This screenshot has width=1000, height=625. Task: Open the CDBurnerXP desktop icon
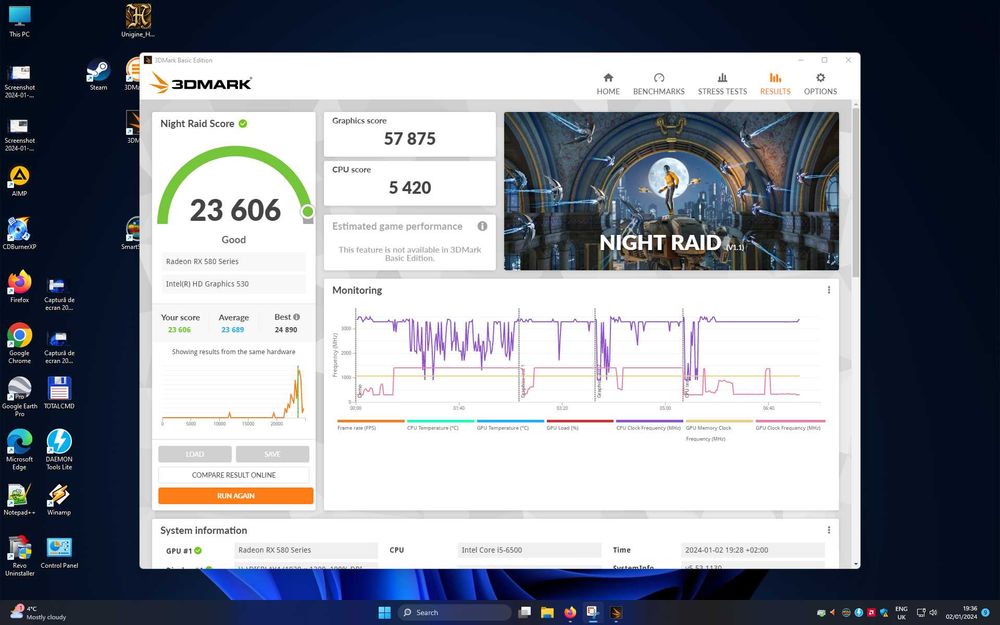19,233
